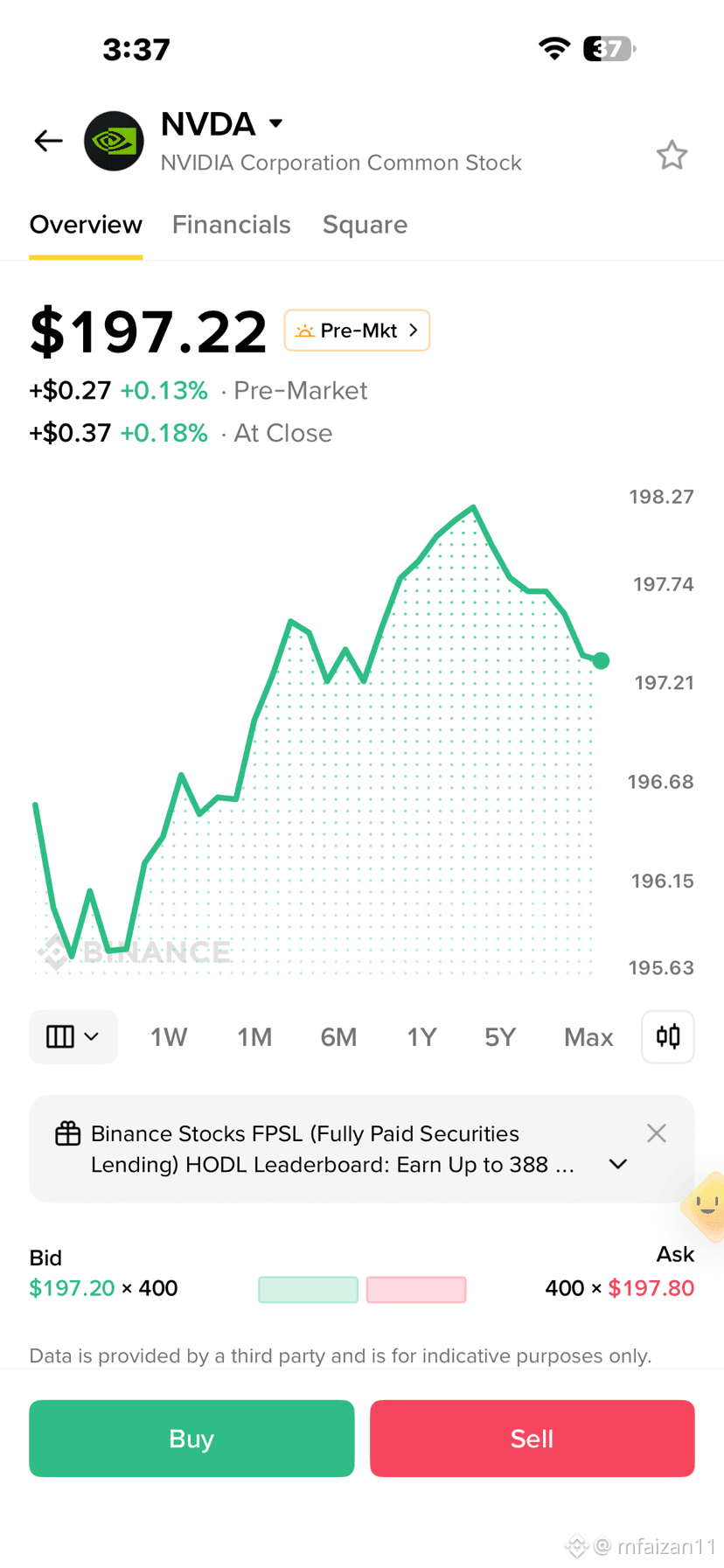Switch to the Financials tab
The height and width of the screenshot is (1568, 724).
(231, 225)
